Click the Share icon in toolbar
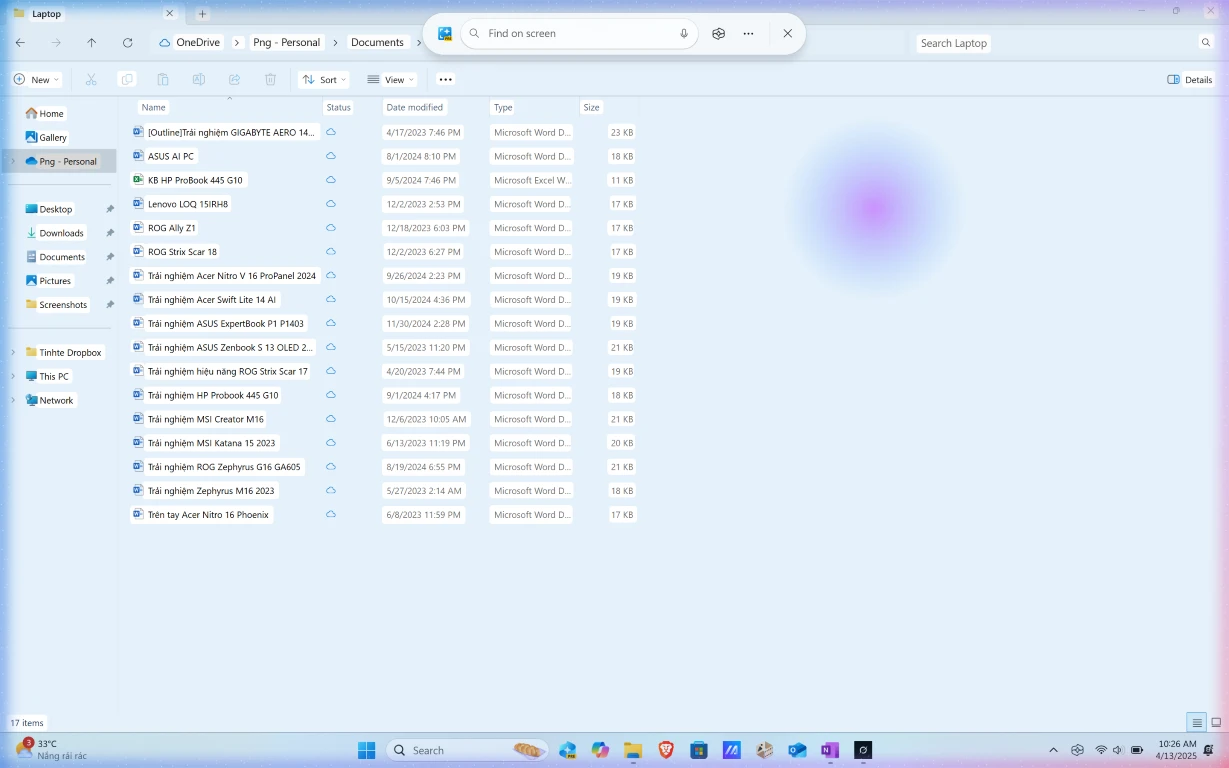 [234, 80]
